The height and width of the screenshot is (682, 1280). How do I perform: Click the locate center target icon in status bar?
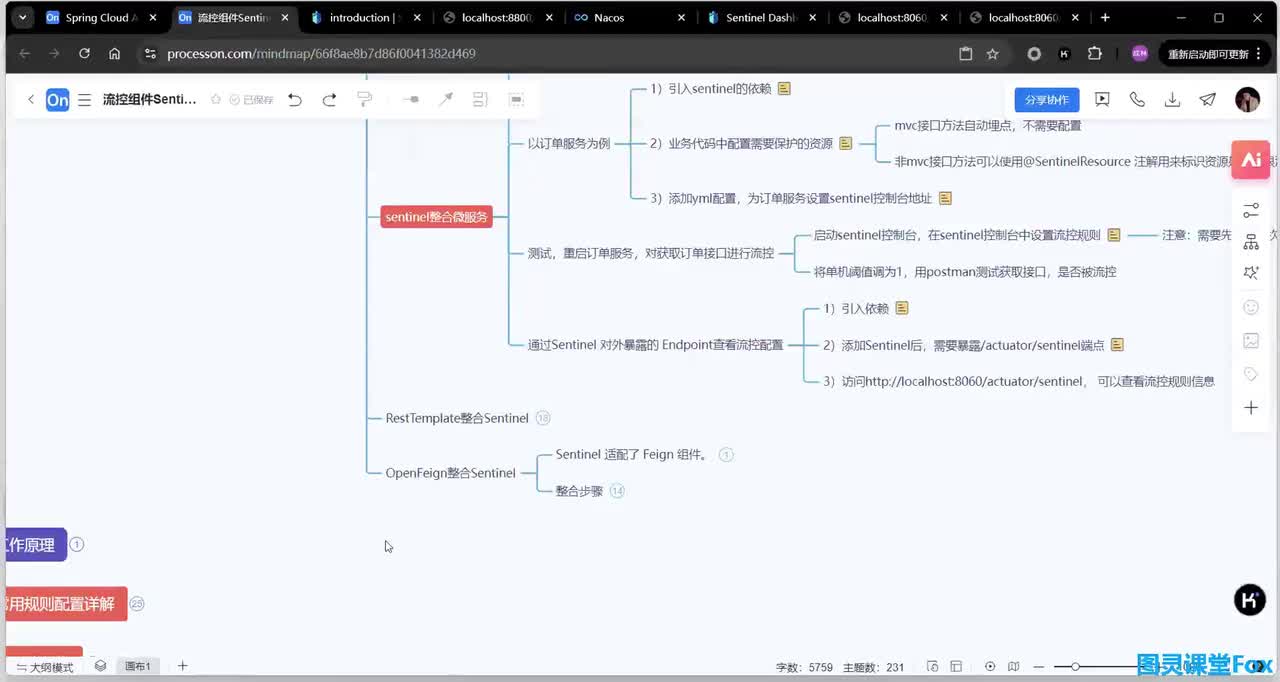pyautogui.click(x=990, y=667)
